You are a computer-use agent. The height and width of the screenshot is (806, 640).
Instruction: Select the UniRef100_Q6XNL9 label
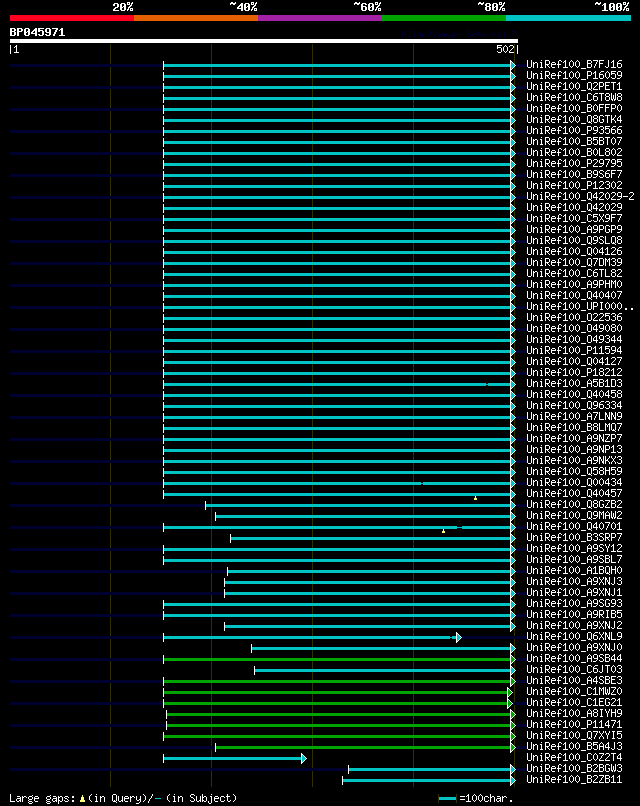coord(574,636)
